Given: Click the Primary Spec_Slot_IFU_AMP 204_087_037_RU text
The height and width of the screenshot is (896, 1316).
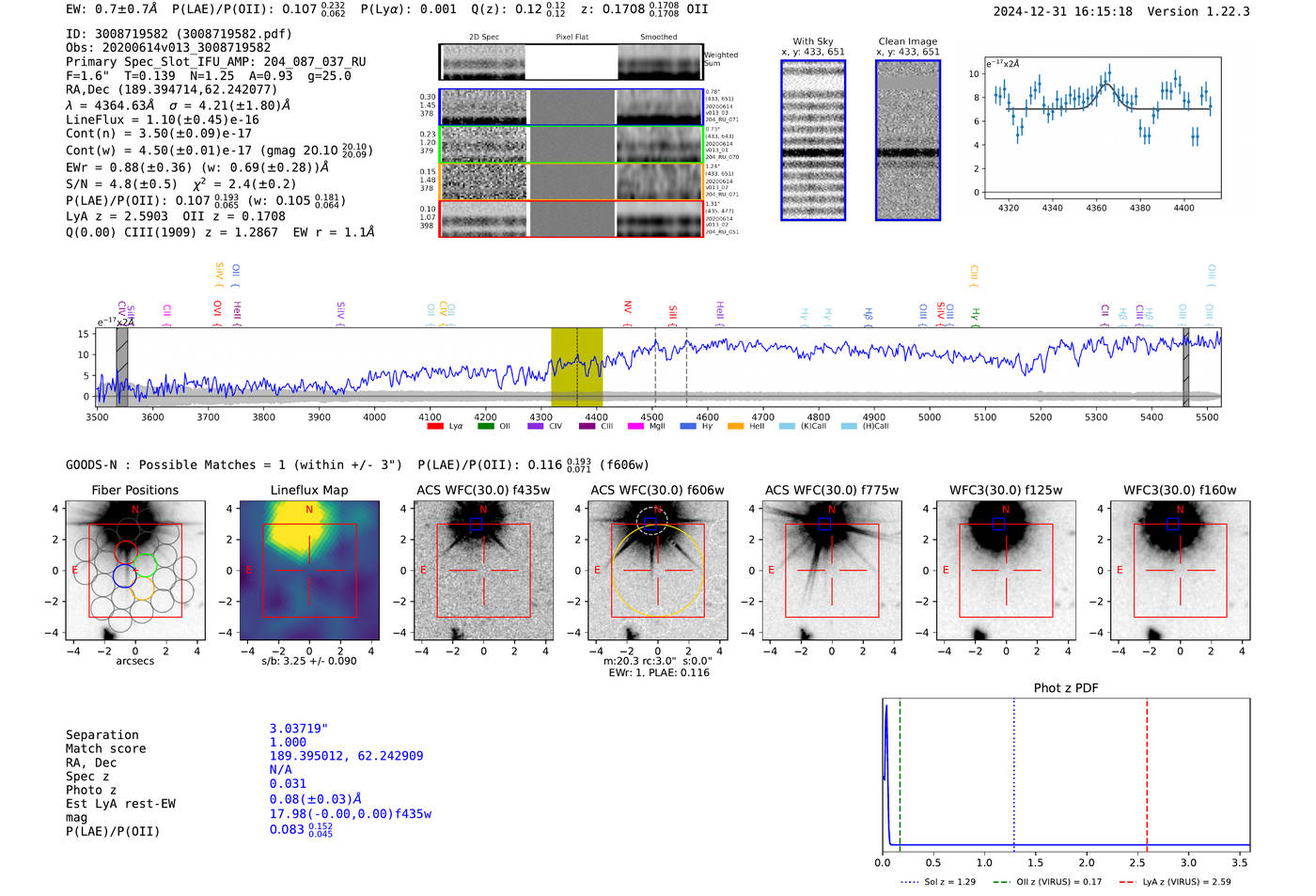Looking at the screenshot, I should click(216, 61).
